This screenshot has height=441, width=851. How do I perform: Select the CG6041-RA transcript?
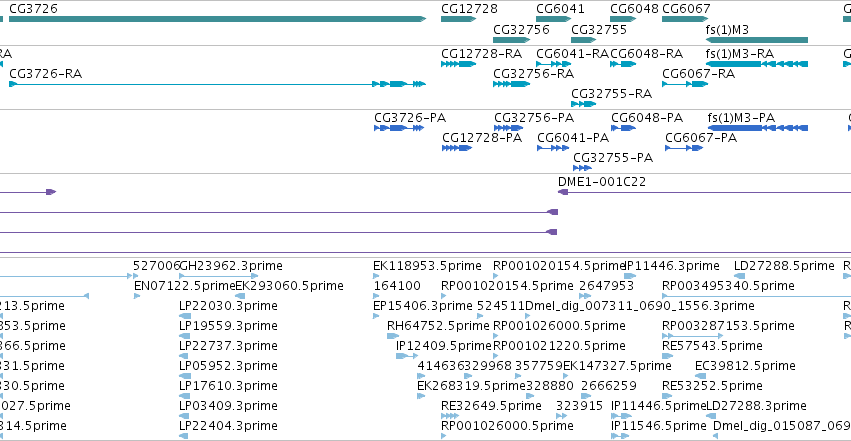tap(554, 64)
